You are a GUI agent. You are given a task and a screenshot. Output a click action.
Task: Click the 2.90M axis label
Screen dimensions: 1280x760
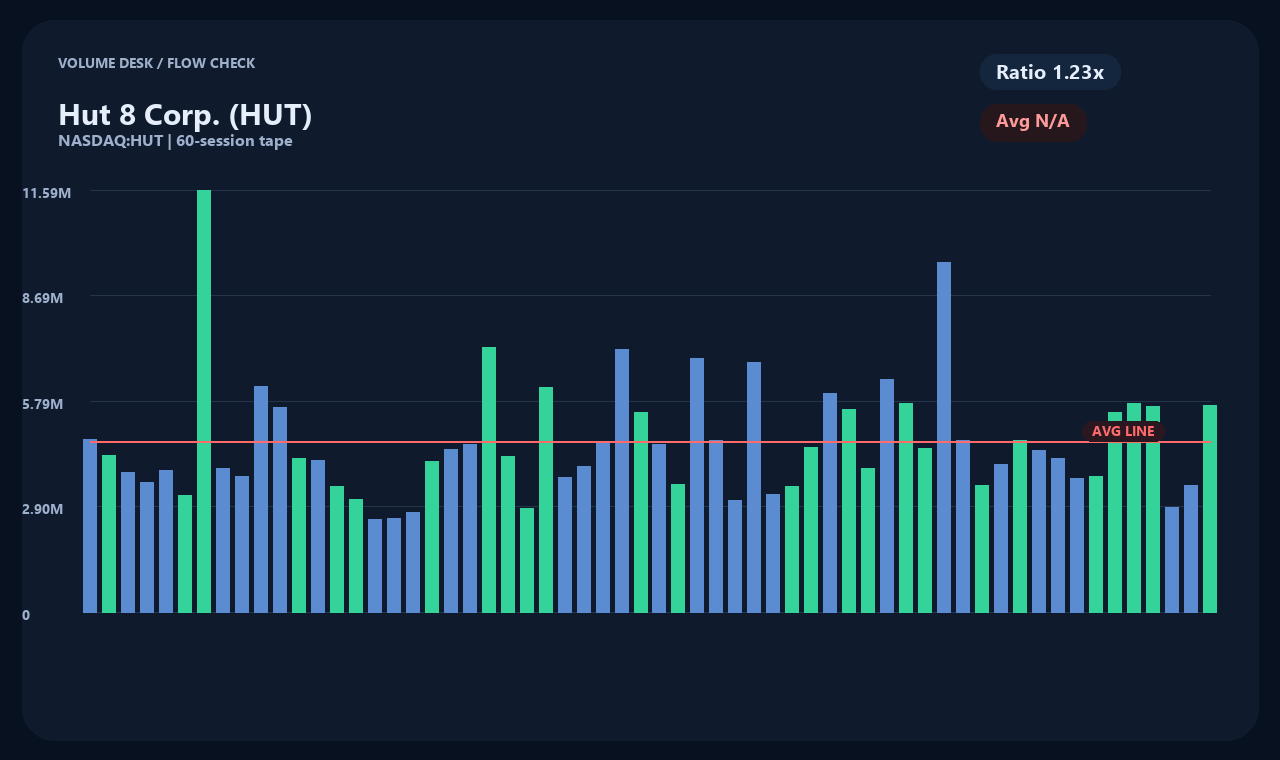point(43,509)
